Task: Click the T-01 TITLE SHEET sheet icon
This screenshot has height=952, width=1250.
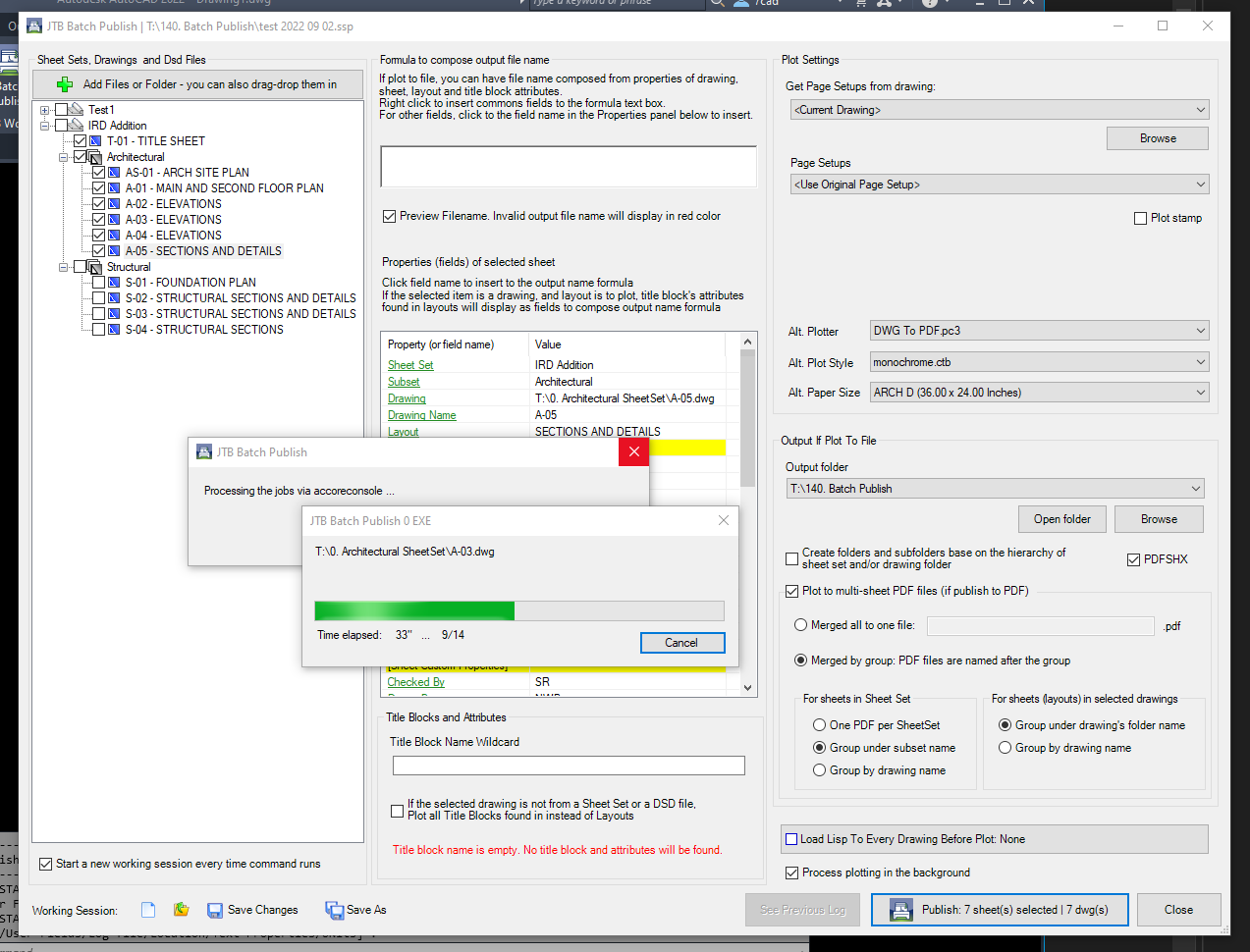Action: coord(95,141)
